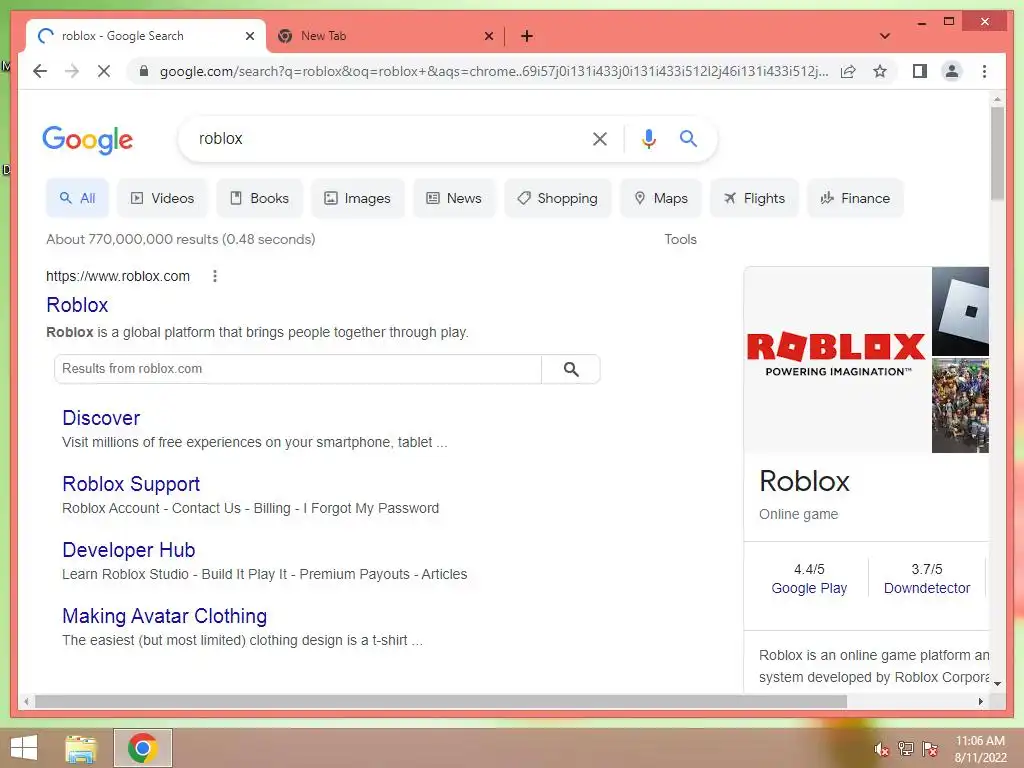The image size is (1024, 768).
Task: Open the Chrome profile avatar
Action: tap(952, 71)
